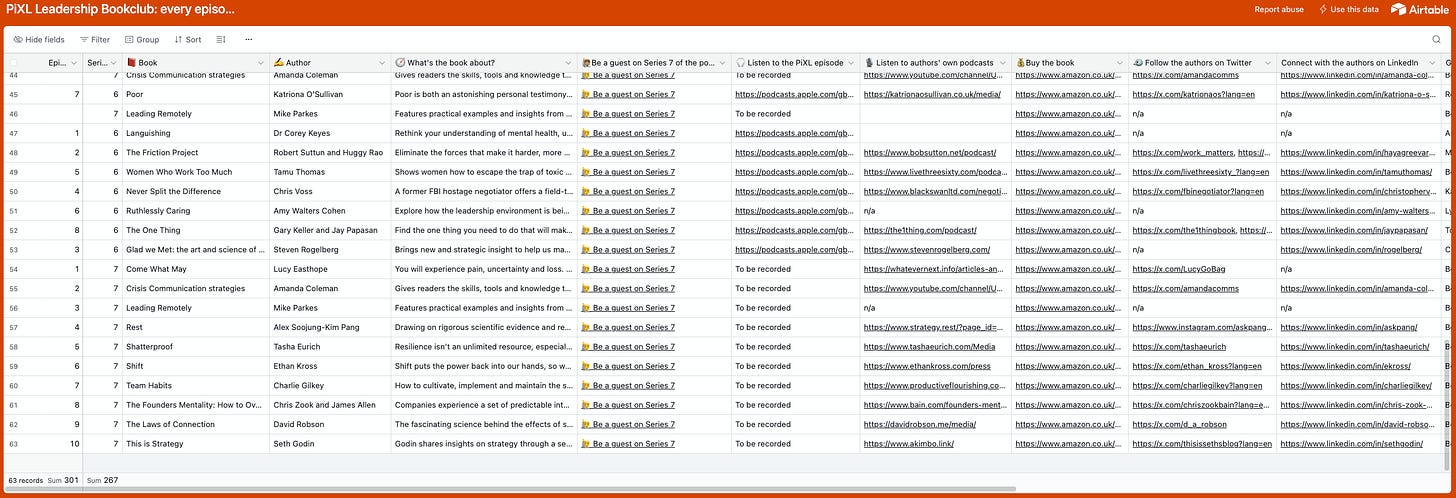This screenshot has width=1456, height=498.
Task: Select author cell "Lucy Easthope"
Action: point(330,269)
